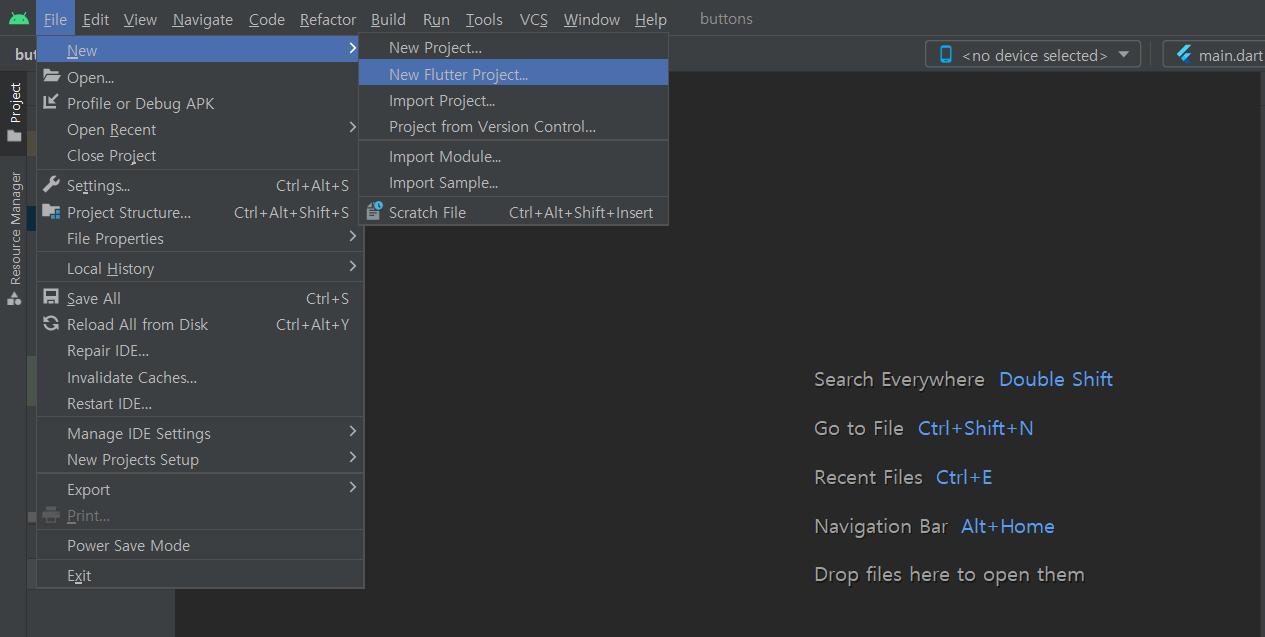This screenshot has height=637, width=1265.
Task: Select New Flutter Project from submenu
Action: click(514, 74)
